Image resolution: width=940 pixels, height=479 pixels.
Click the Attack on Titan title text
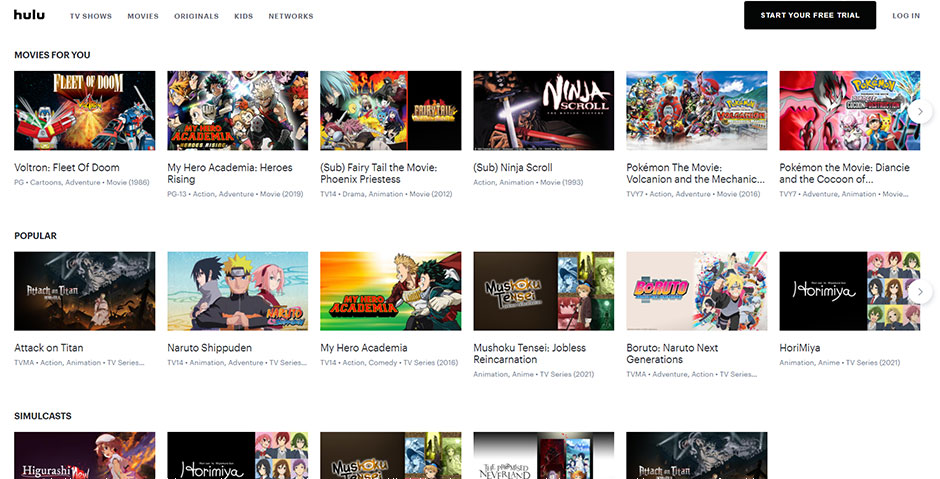(49, 348)
